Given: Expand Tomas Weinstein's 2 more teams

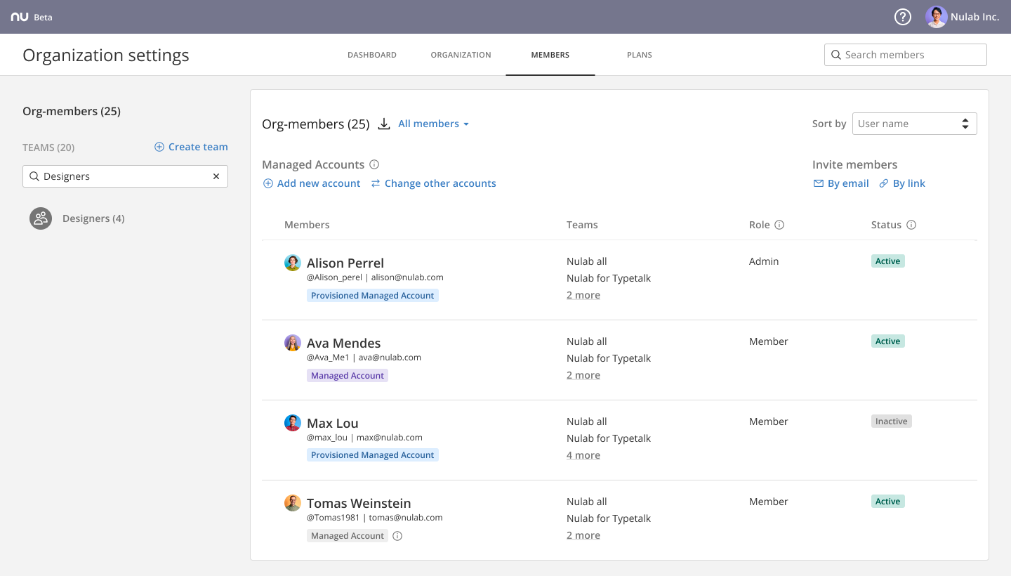Looking at the screenshot, I should [x=584, y=535].
